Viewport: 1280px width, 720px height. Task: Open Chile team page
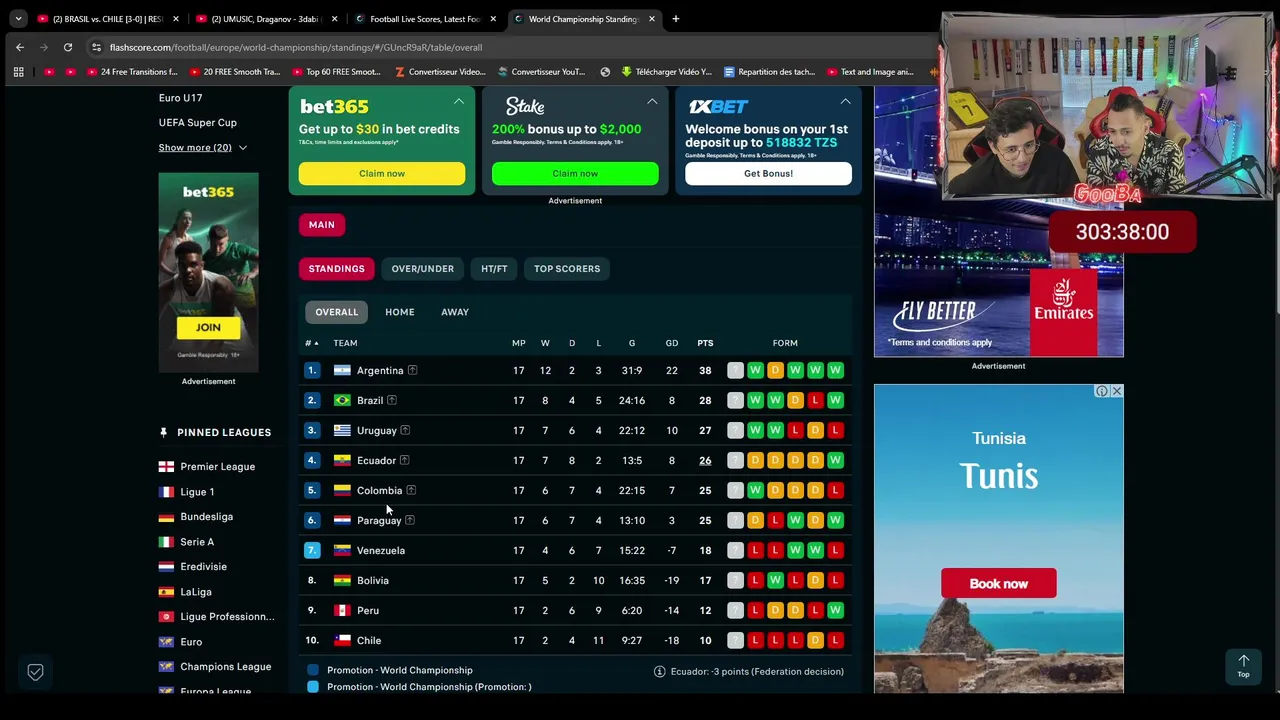pyautogui.click(x=369, y=641)
